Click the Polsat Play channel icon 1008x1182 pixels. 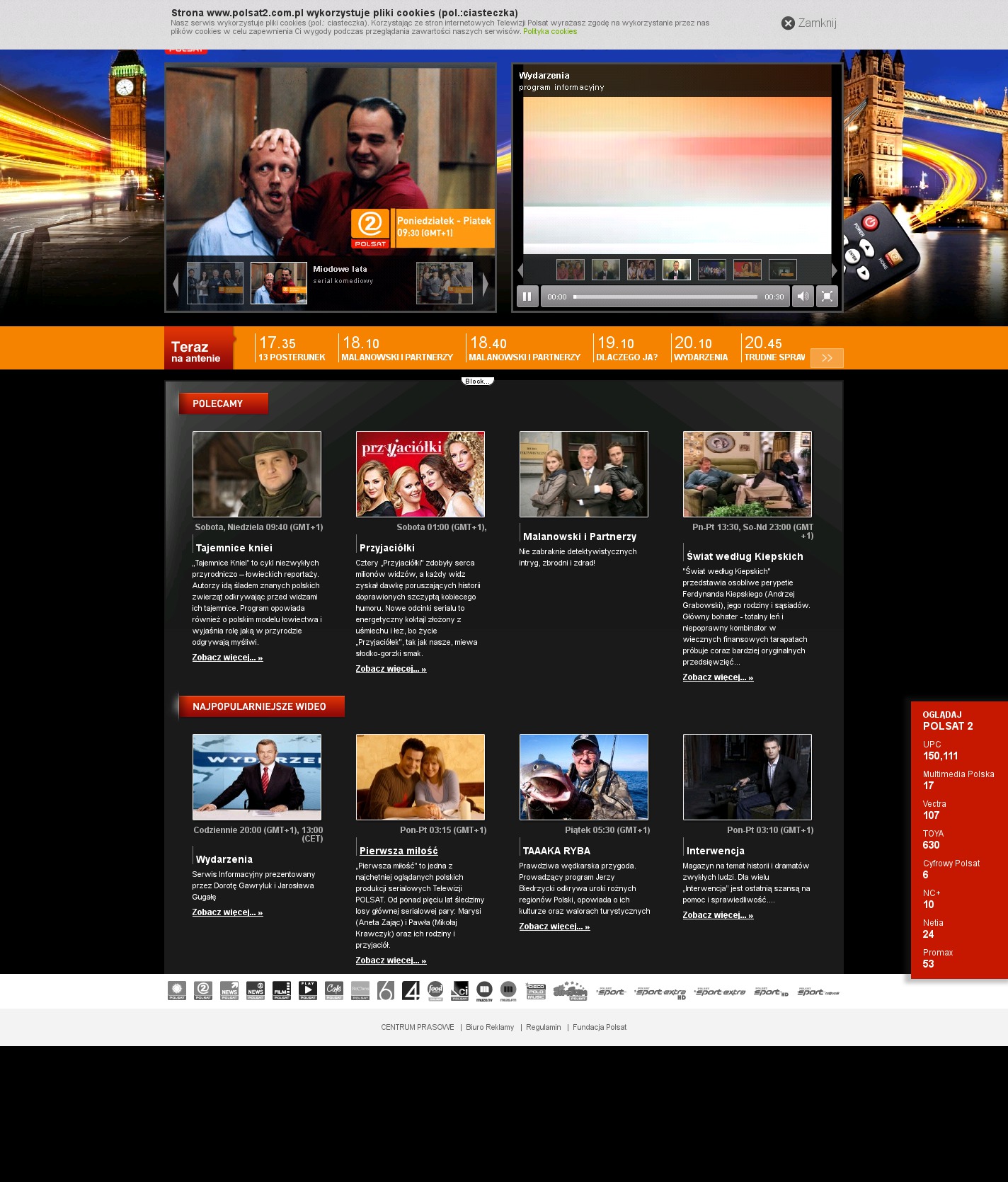coord(308,991)
